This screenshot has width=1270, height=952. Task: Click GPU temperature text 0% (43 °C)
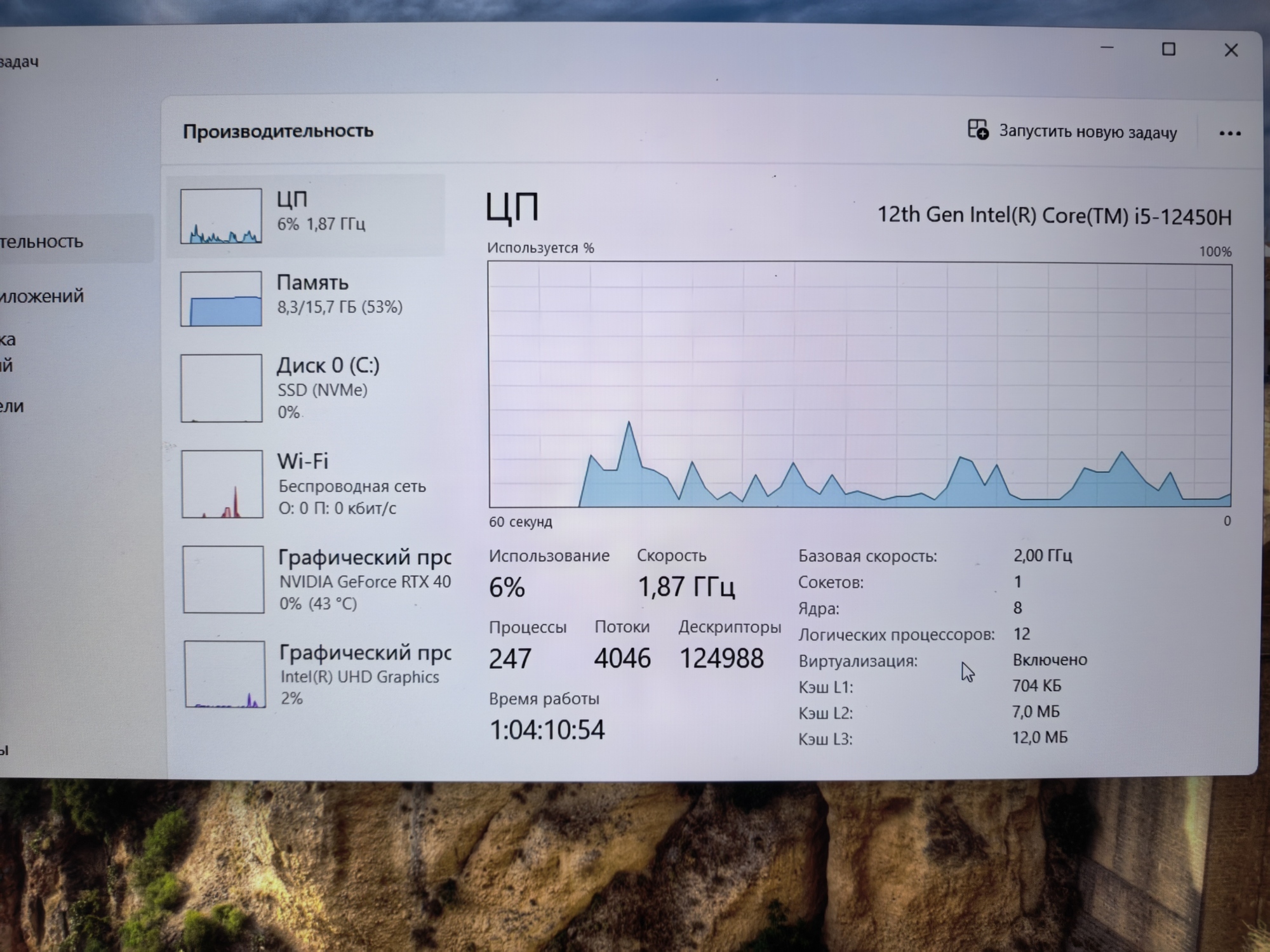pos(318,603)
